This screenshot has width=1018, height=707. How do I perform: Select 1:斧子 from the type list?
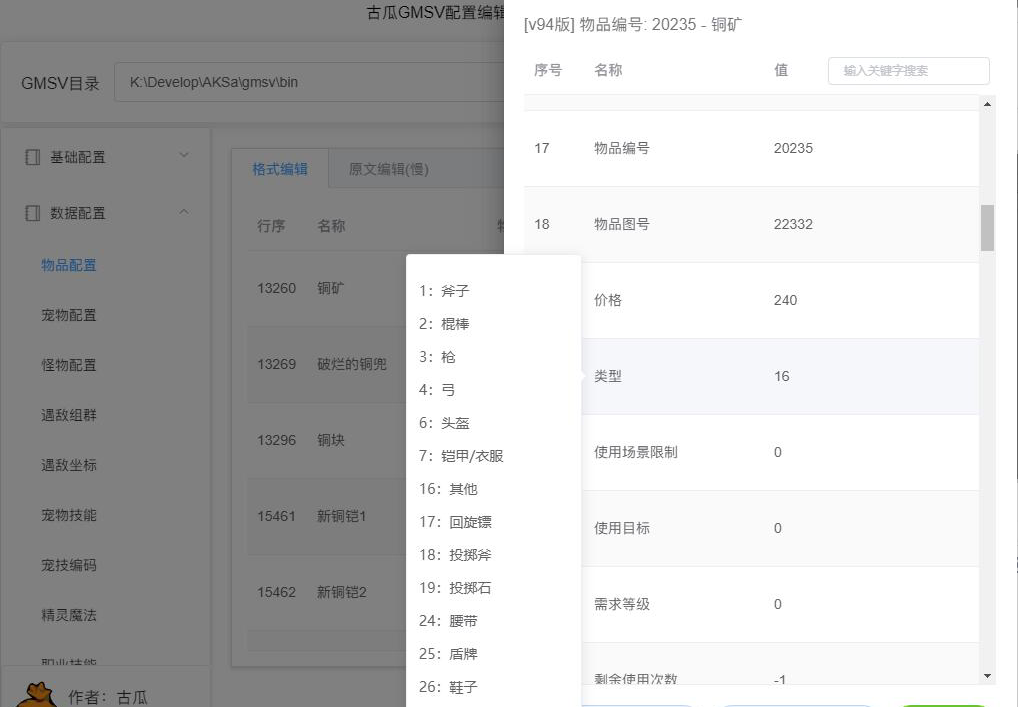point(444,291)
